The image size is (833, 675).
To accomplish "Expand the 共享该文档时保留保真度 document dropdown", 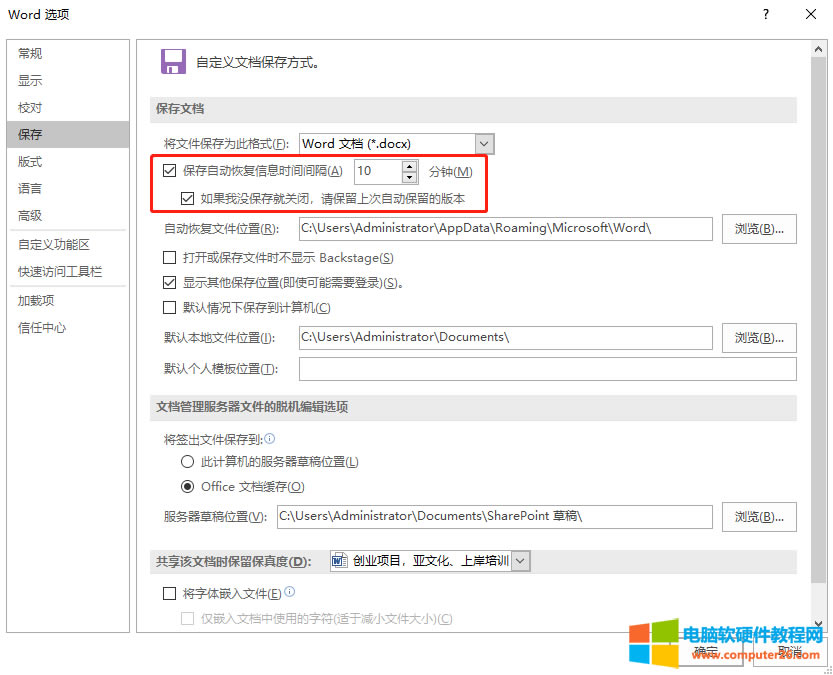I will (520, 561).
